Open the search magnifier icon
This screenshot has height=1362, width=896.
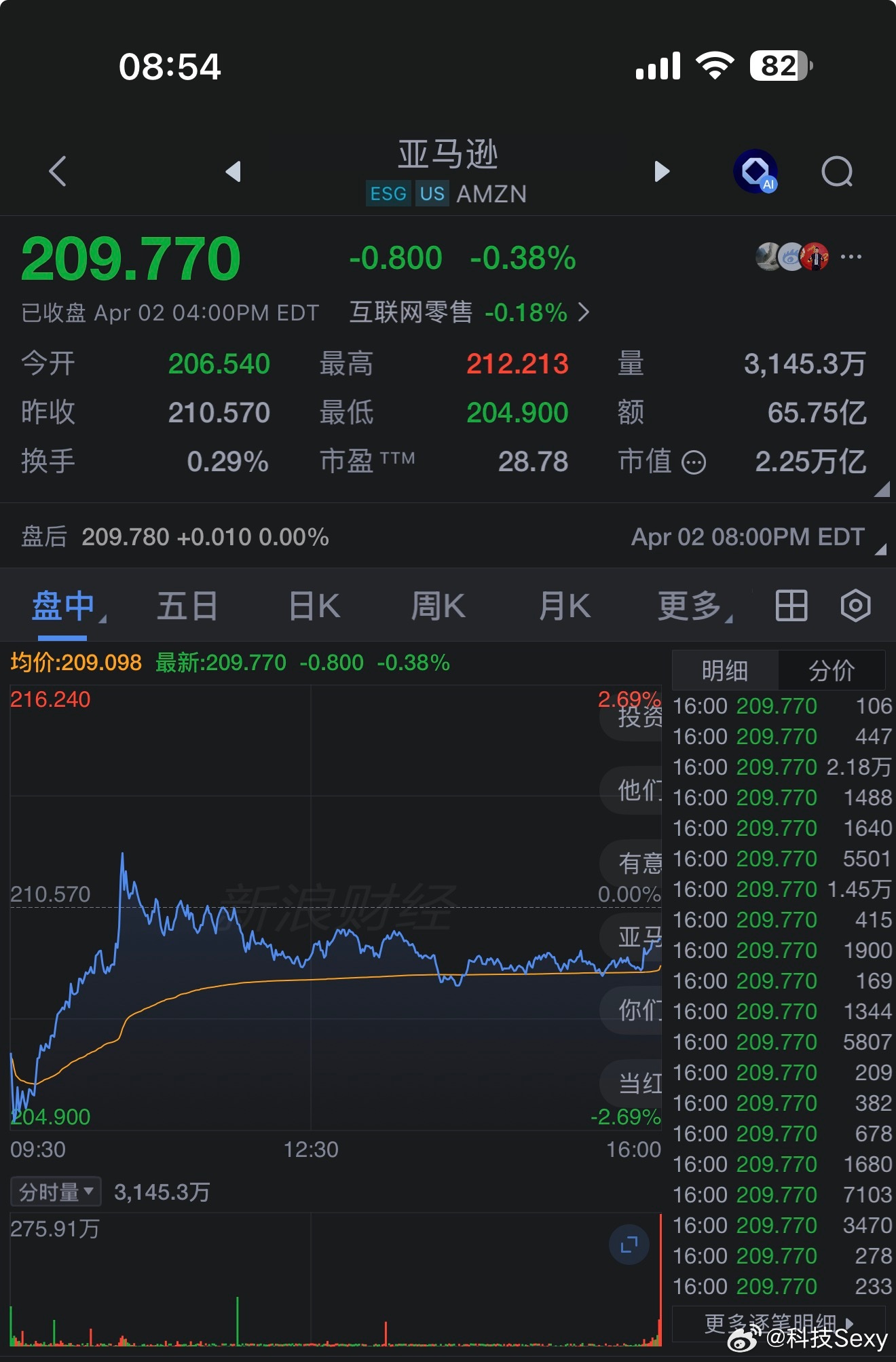[837, 171]
